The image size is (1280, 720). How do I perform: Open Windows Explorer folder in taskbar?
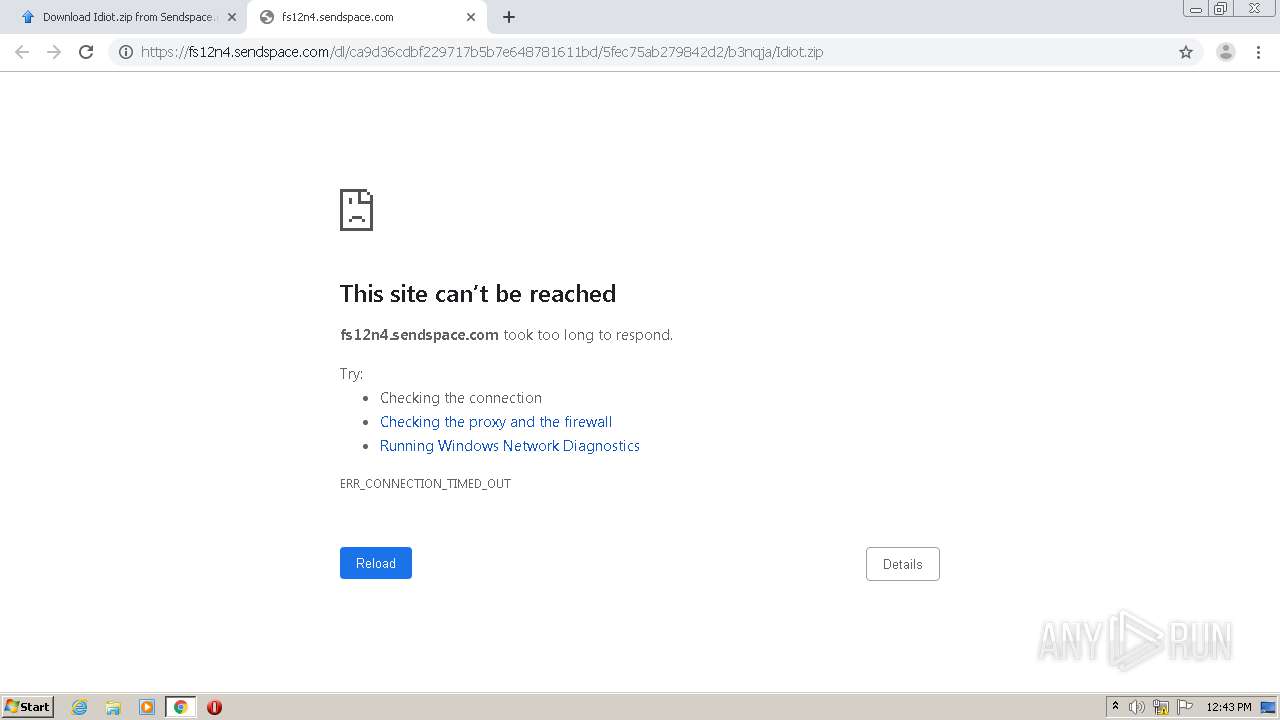113,707
